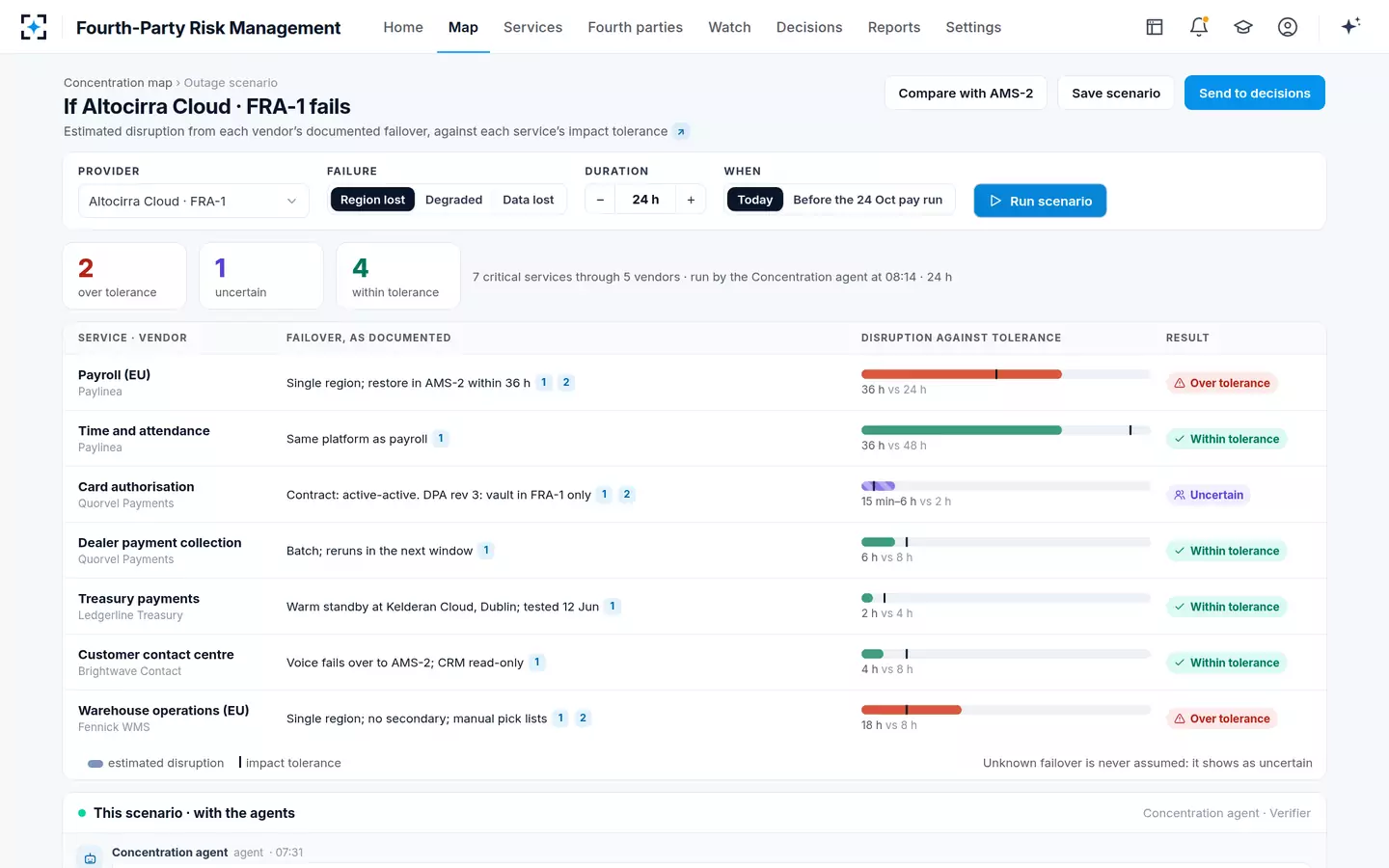Open citation 2 on Card authorisation row
Image resolution: width=1389 pixels, height=868 pixels.
[x=627, y=495]
